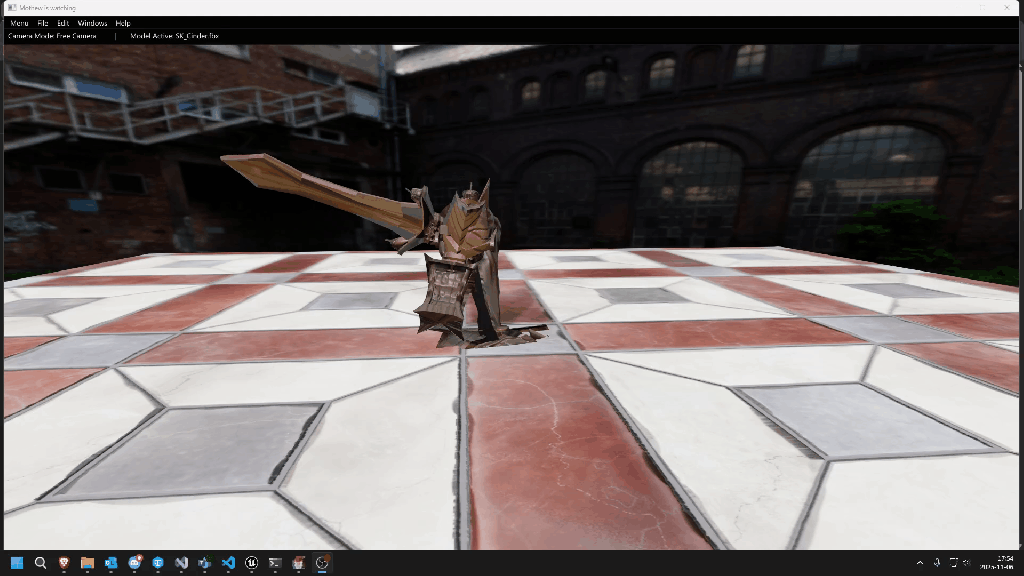The width and height of the screenshot is (1024, 576).
Task: Open Unreal Engine from the taskbar
Action: tap(251, 563)
